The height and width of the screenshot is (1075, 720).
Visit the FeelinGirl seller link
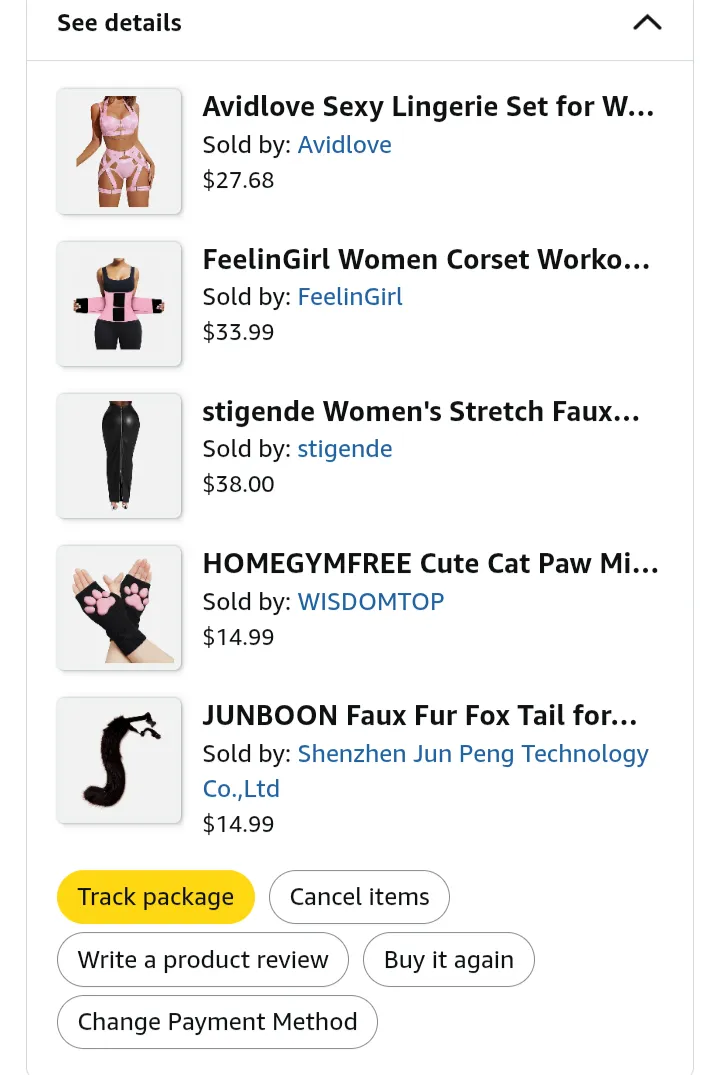point(350,297)
